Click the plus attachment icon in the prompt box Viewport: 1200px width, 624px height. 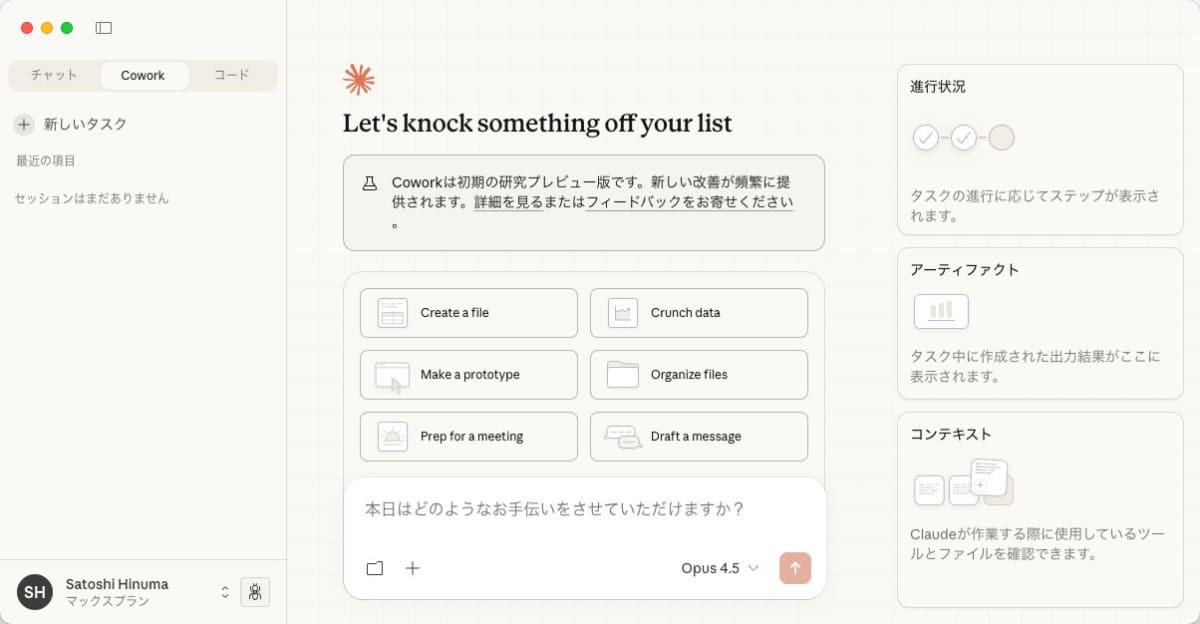coord(412,568)
